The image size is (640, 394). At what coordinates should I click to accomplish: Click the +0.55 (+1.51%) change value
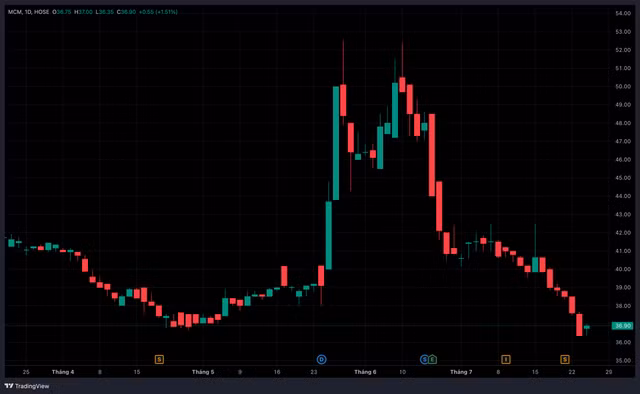(158, 12)
